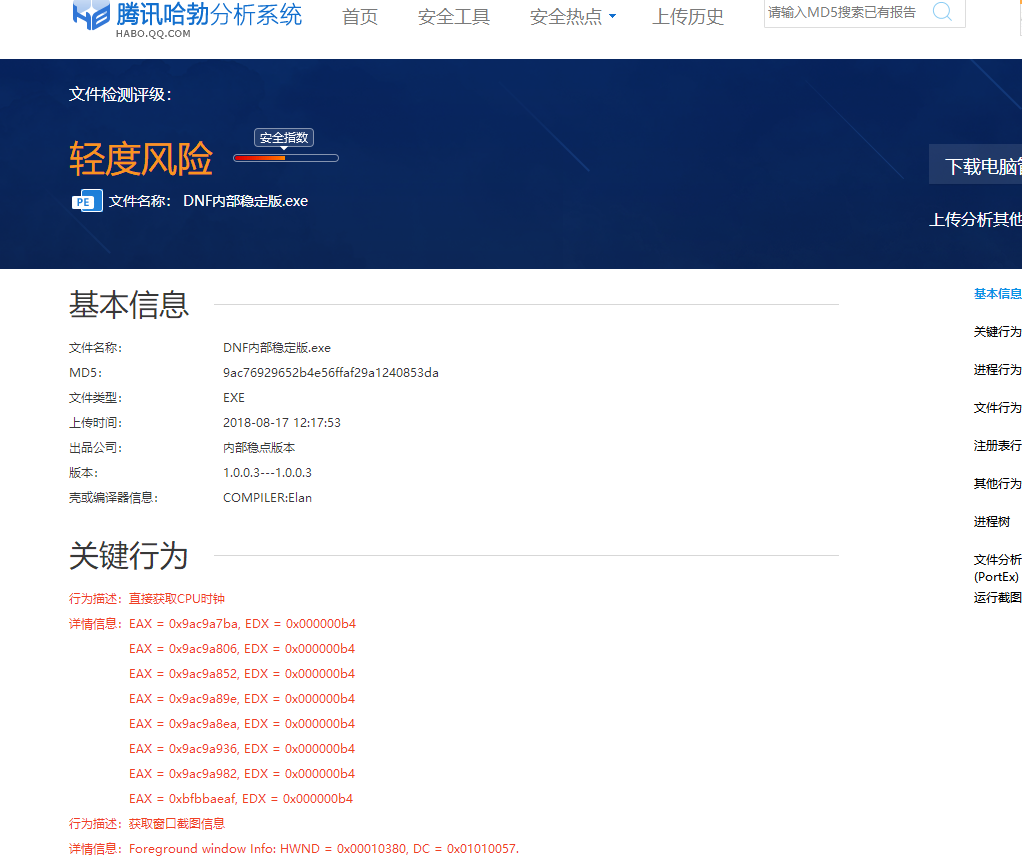1022x864 pixels.
Task: Jump to the 进程树 section in sidebar
Action: click(991, 521)
